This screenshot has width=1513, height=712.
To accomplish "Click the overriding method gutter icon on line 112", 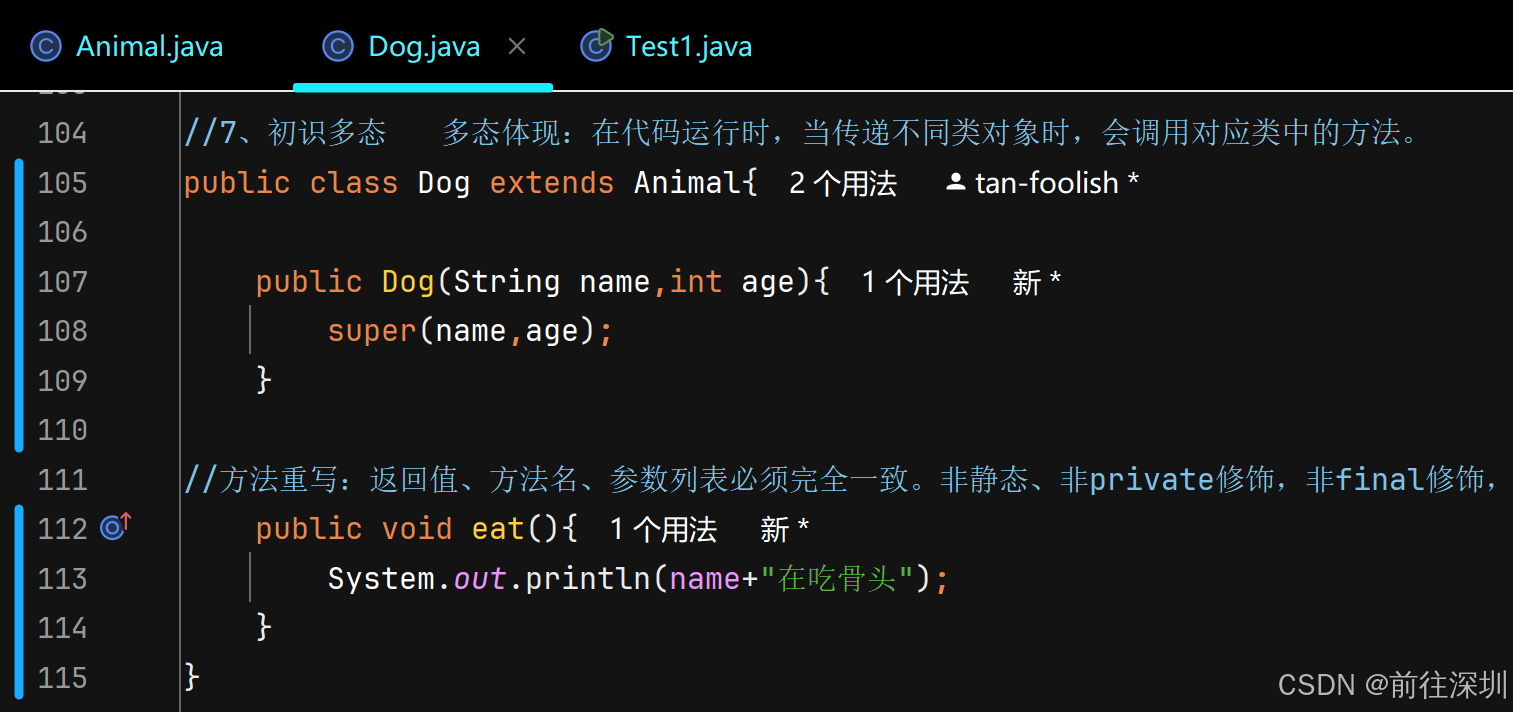I will click(115, 526).
